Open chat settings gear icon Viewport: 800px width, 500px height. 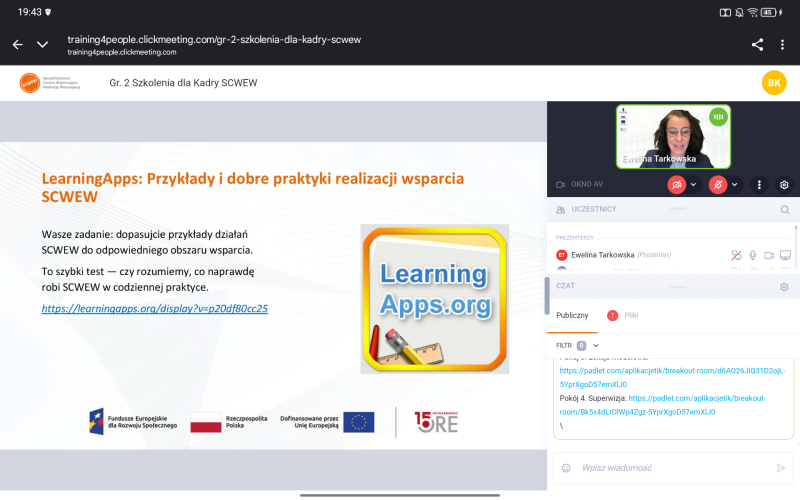tap(784, 287)
